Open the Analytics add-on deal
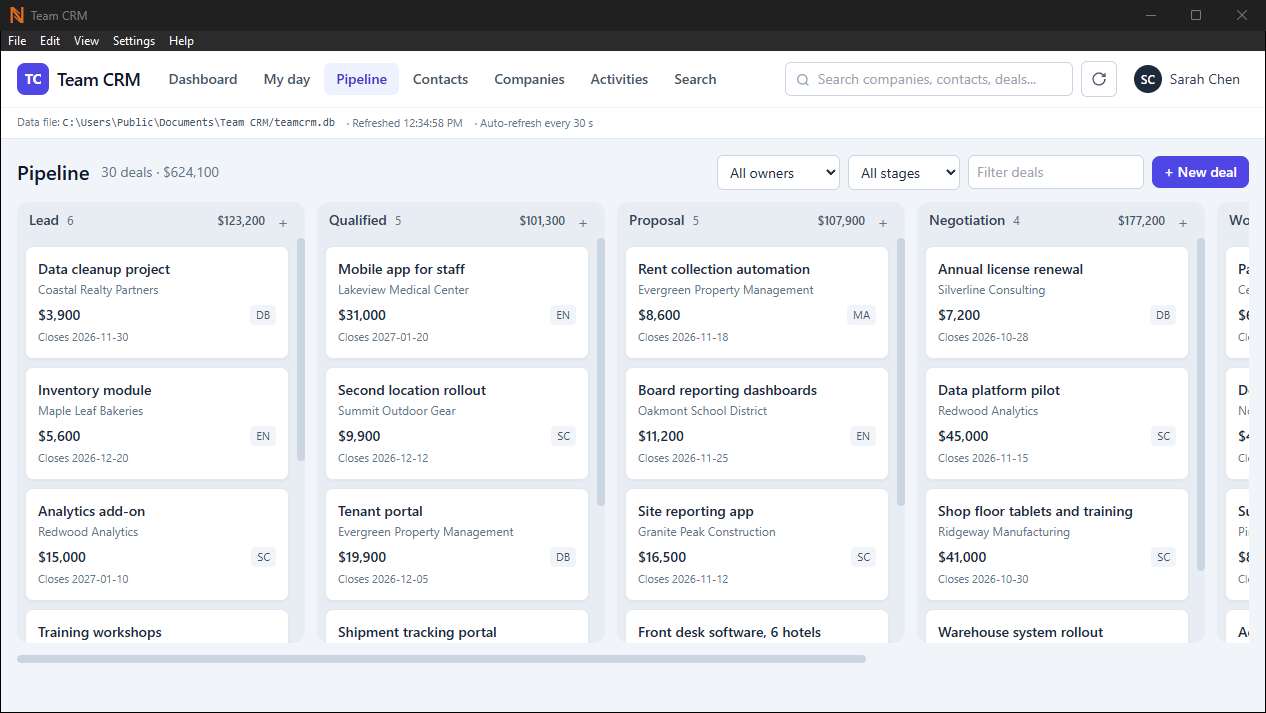This screenshot has width=1266, height=713. [x=157, y=544]
